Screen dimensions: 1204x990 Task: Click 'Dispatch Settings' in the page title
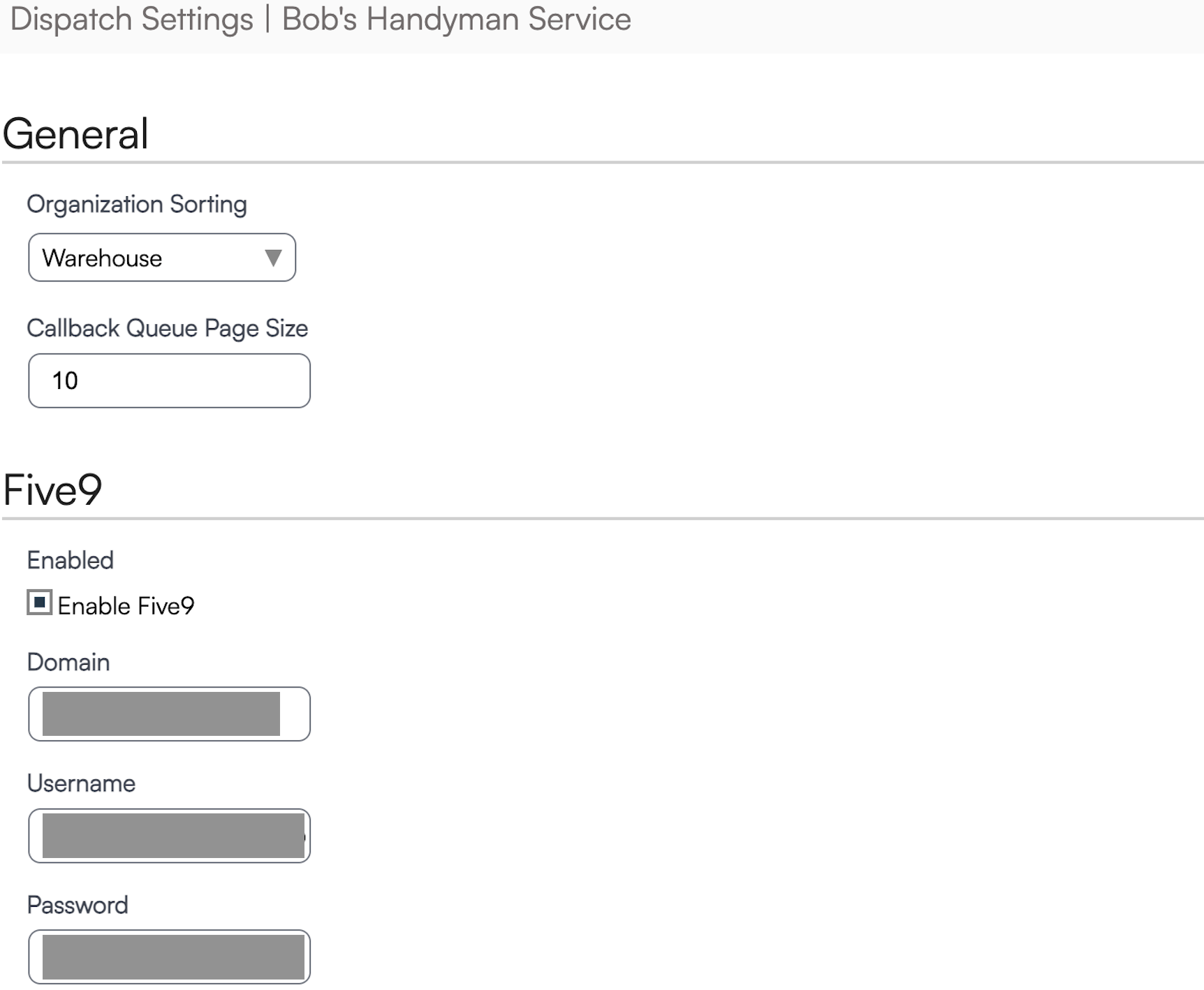132,19
